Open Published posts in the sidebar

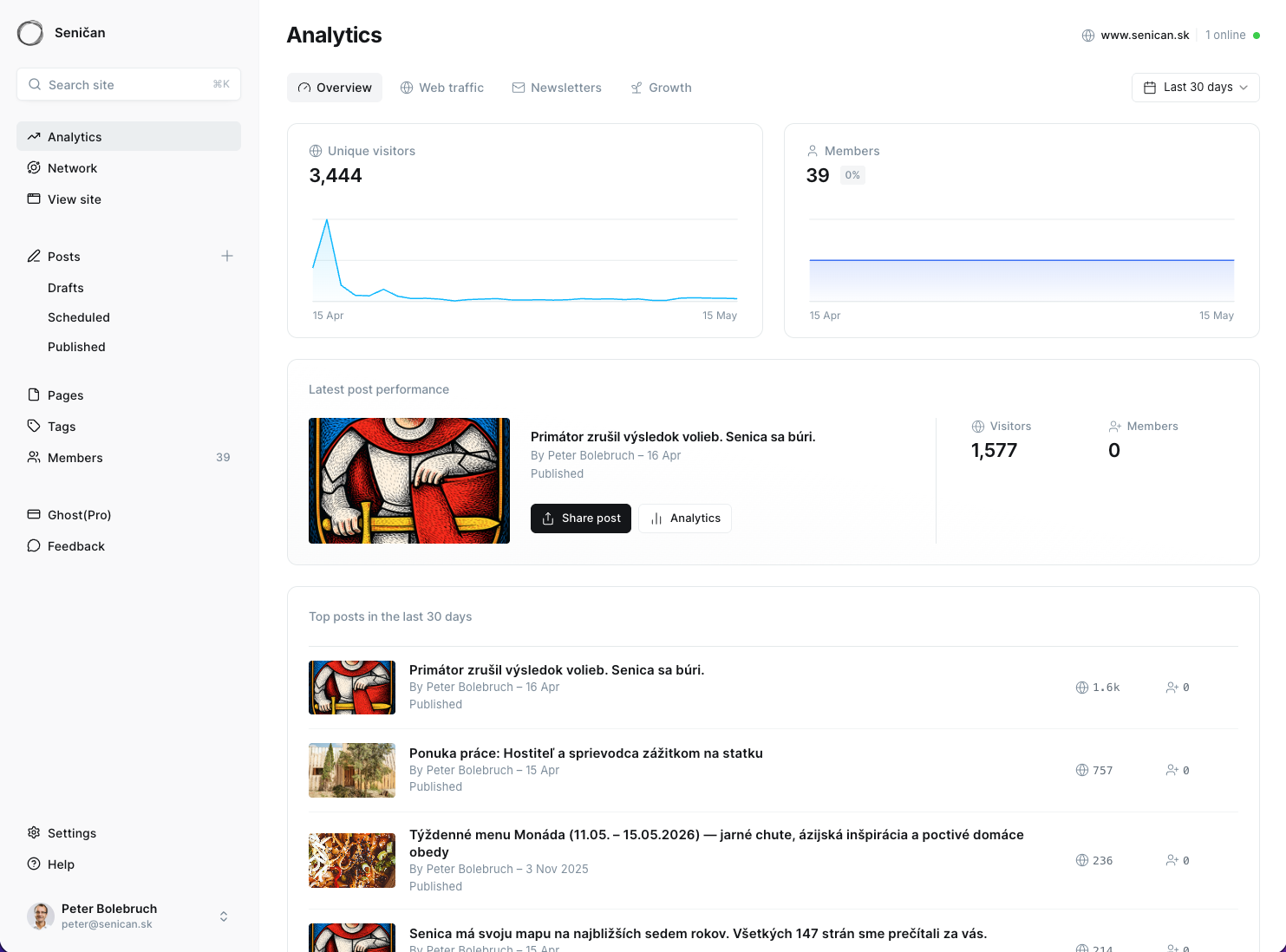coord(76,347)
